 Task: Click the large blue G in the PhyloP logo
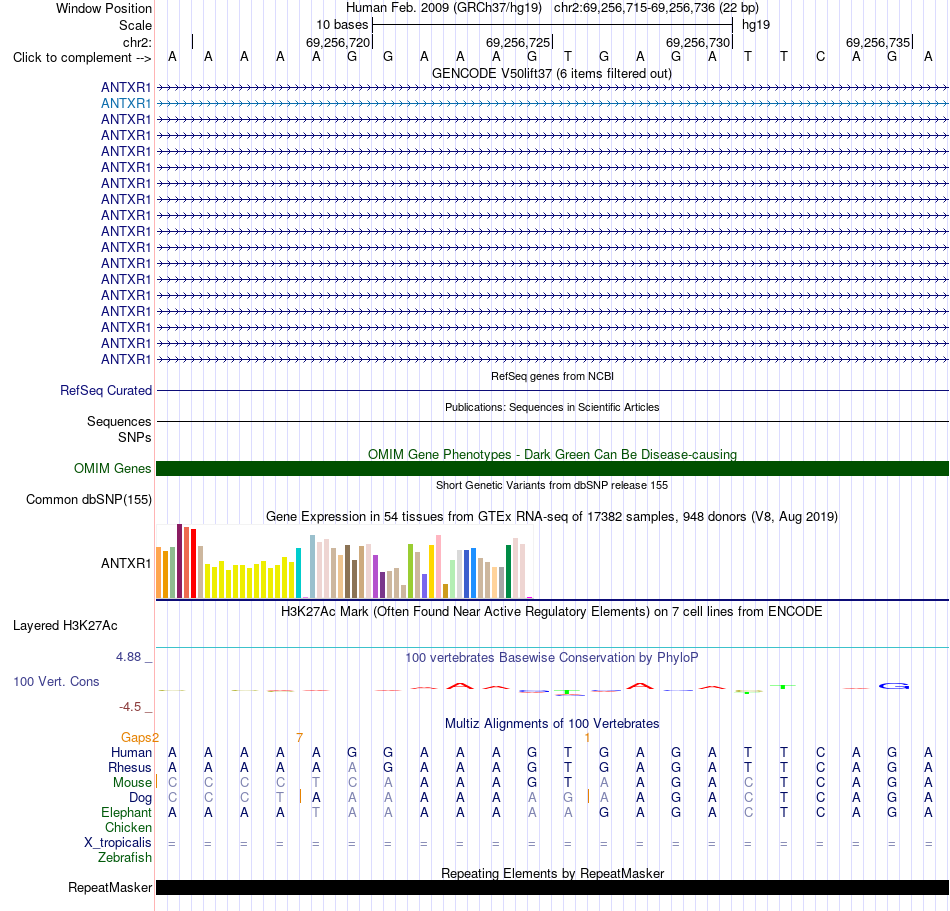[x=894, y=686]
